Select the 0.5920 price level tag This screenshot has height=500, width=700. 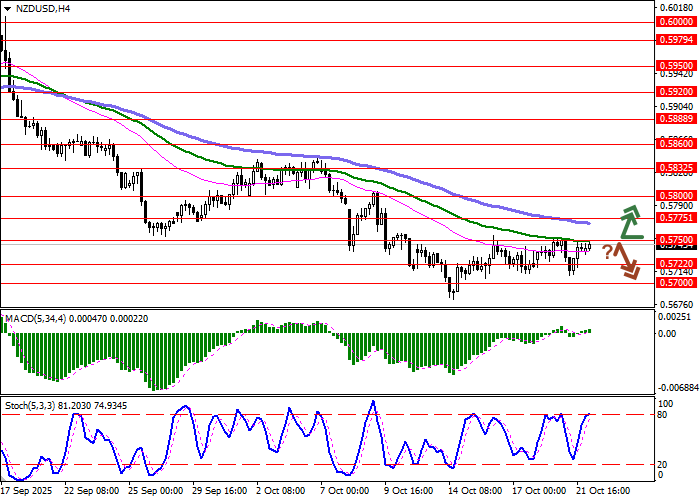pyautogui.click(x=675, y=91)
